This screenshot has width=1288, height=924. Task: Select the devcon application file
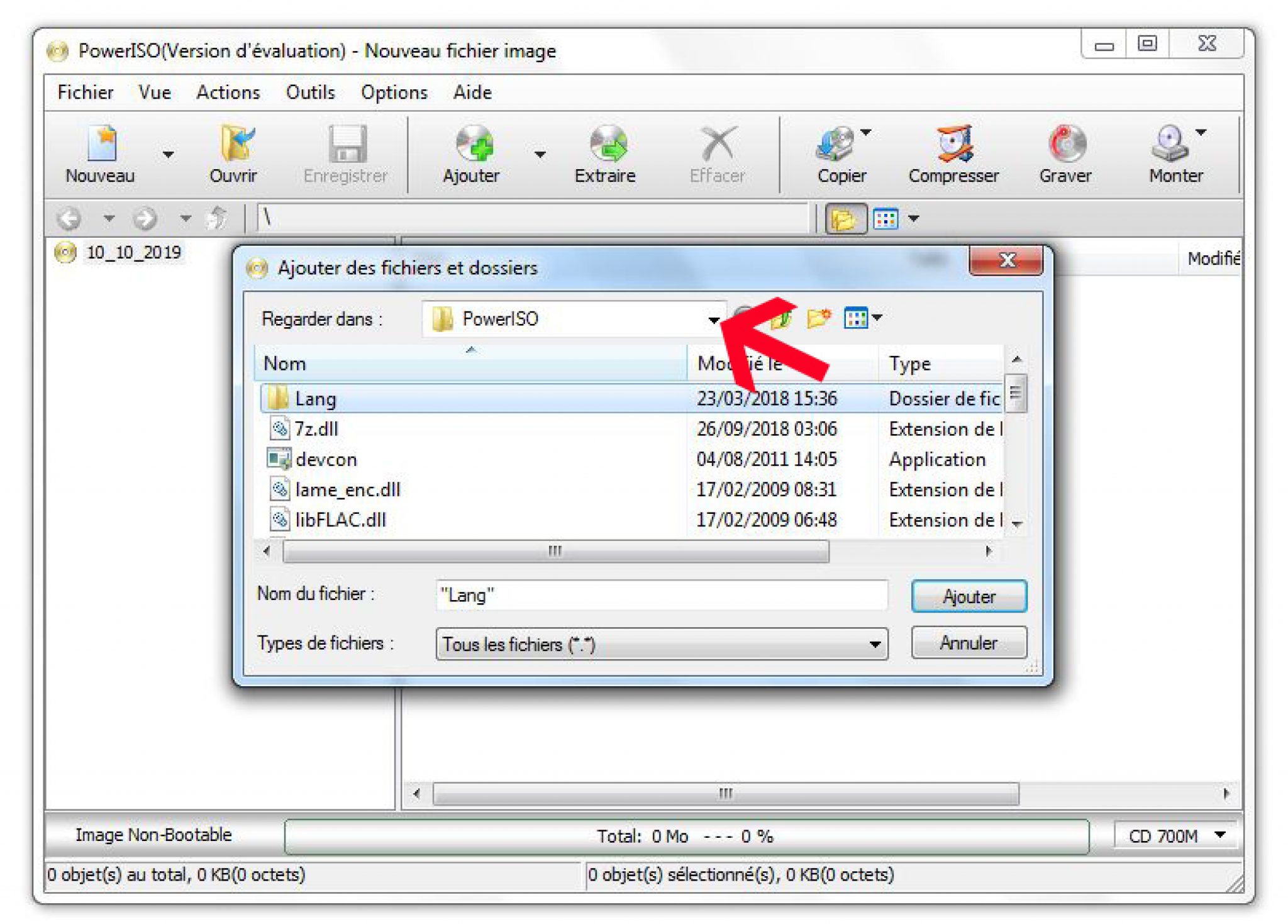(326, 459)
